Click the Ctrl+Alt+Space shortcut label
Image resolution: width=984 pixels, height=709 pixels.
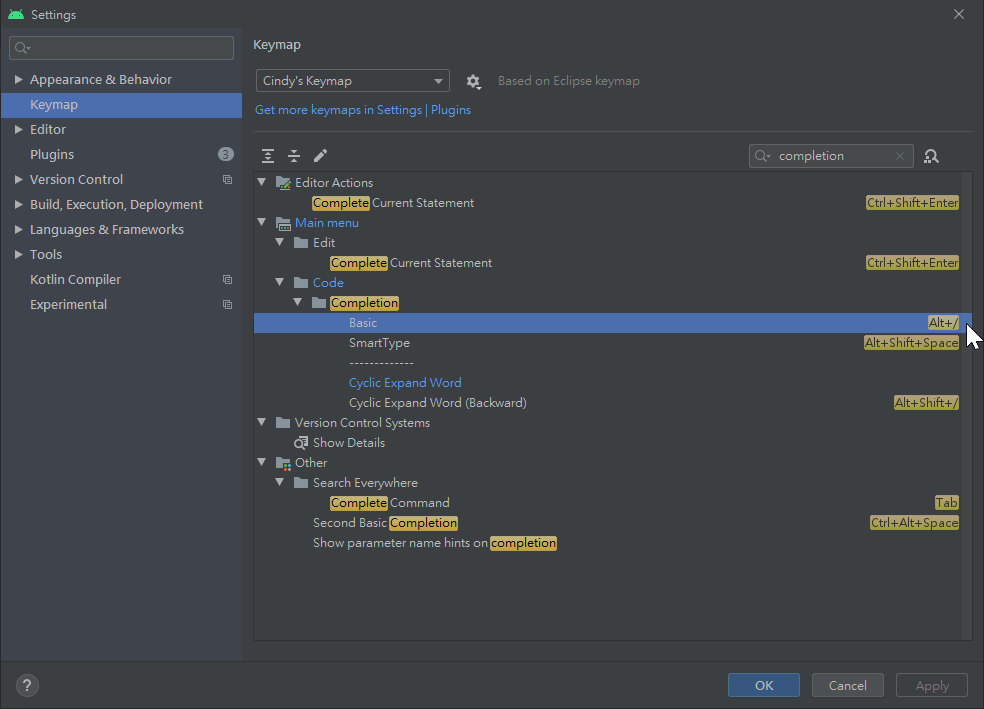[914, 523]
